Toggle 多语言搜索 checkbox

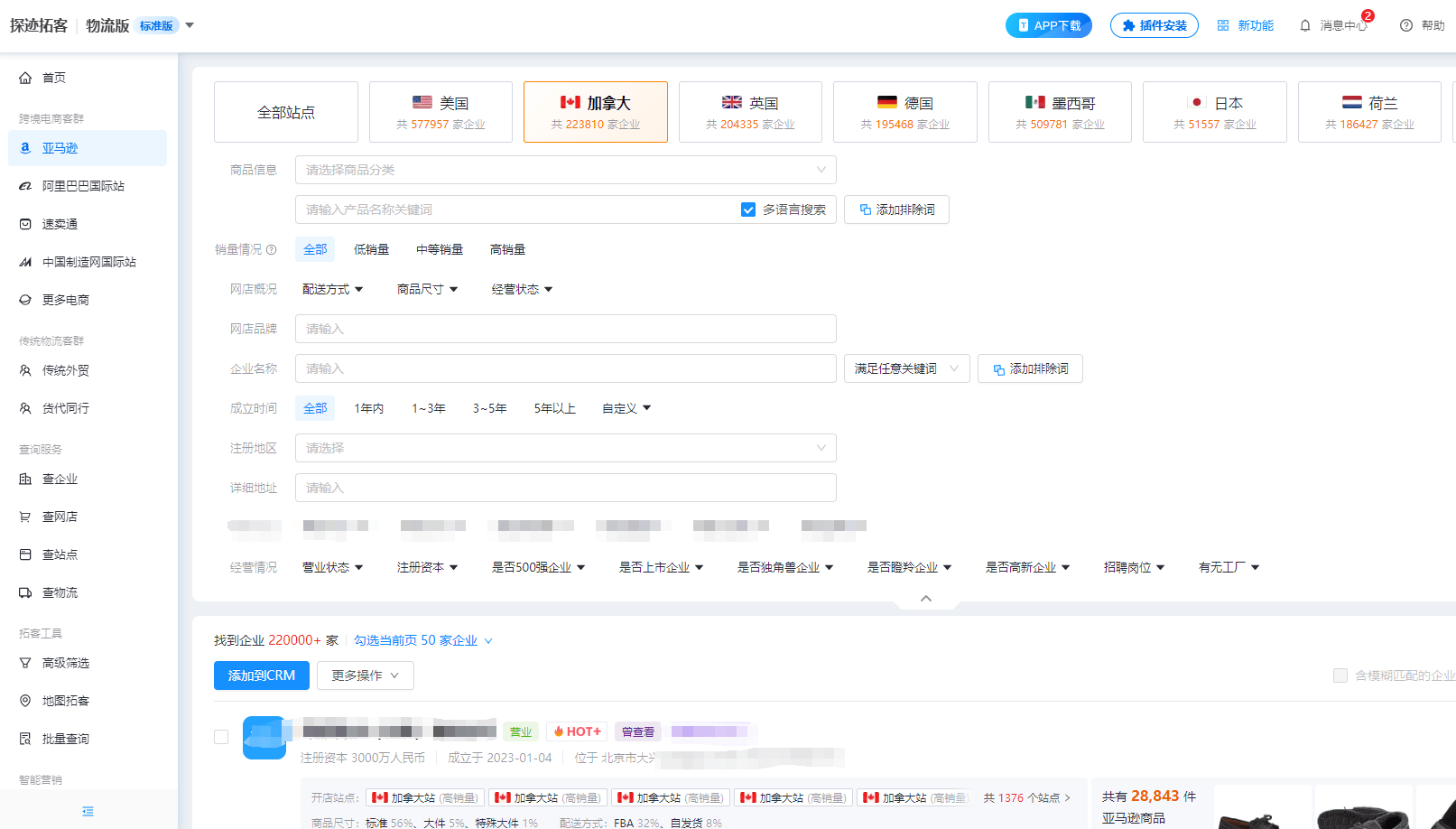[x=748, y=210]
